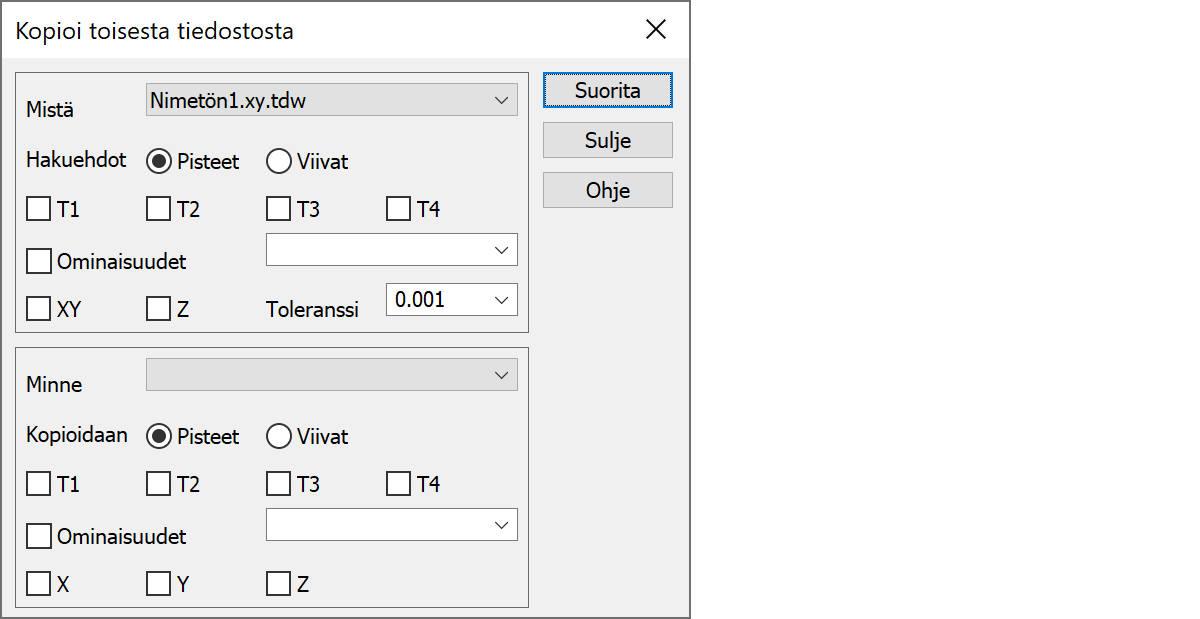Image resolution: width=1200 pixels, height=619 pixels.
Task: Tick the T3 checkbox in Hakuehdot
Action: coord(279,209)
